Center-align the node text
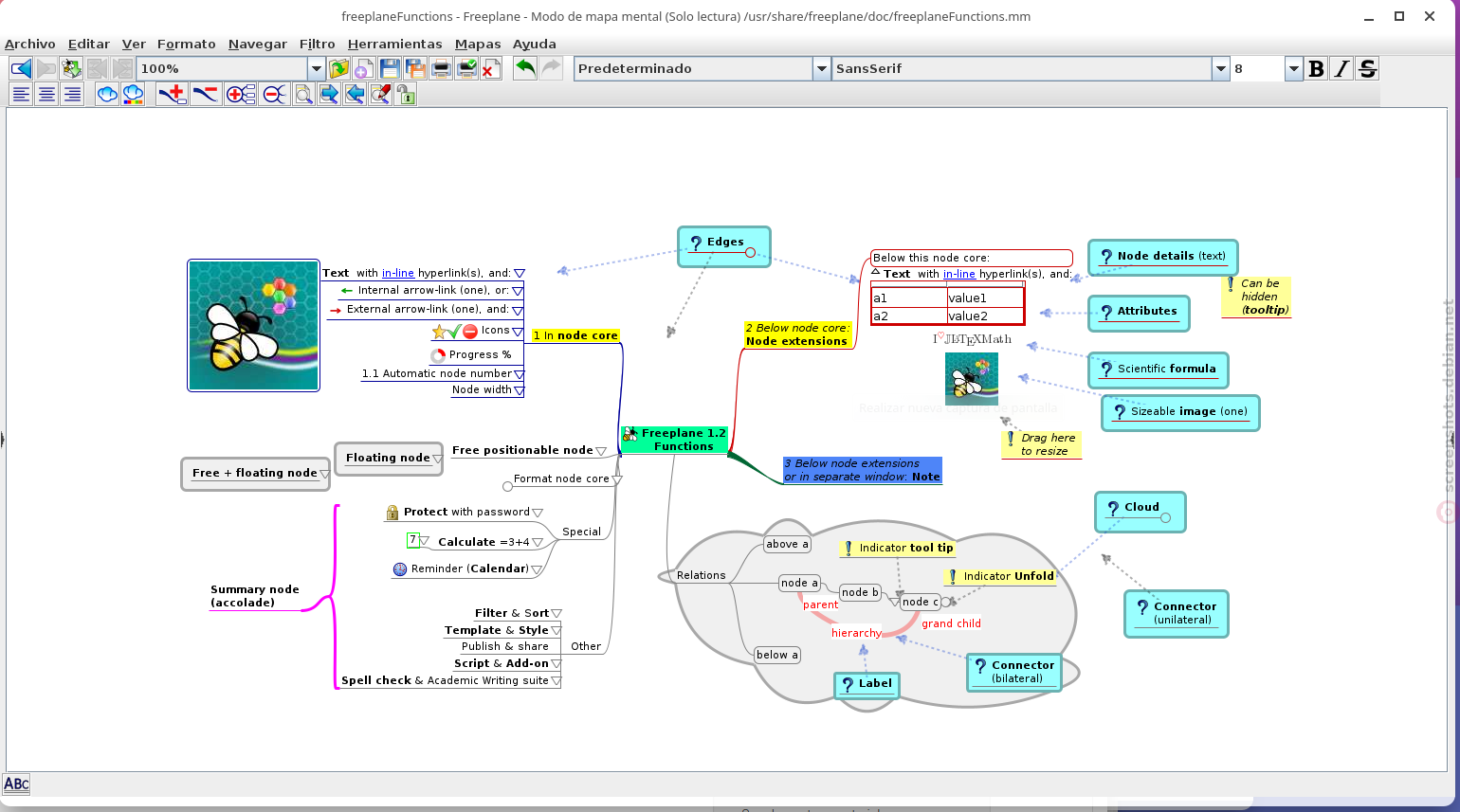This screenshot has height=812, width=1460. tap(46, 94)
